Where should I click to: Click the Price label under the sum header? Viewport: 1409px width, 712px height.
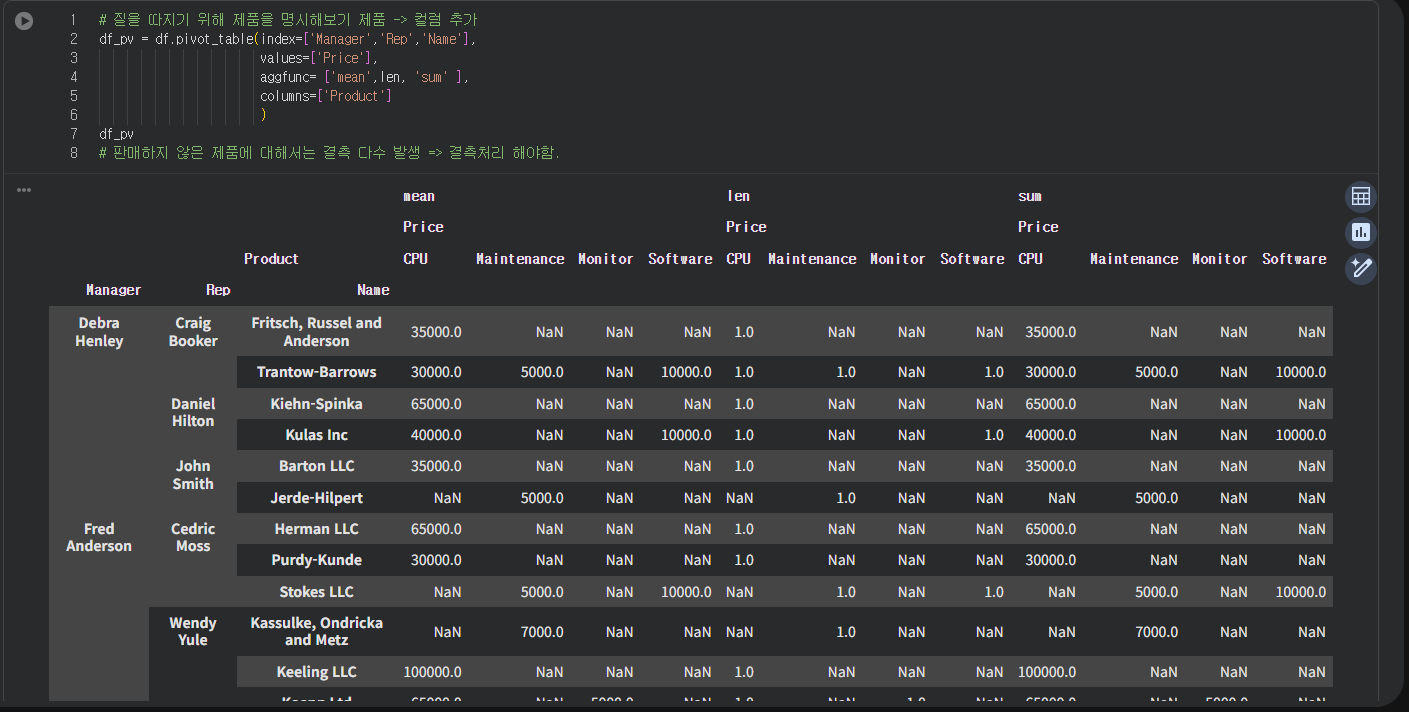click(x=1038, y=227)
